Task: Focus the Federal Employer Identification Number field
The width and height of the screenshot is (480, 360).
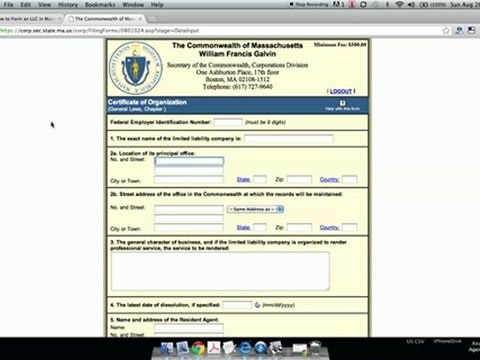Action: (228, 122)
